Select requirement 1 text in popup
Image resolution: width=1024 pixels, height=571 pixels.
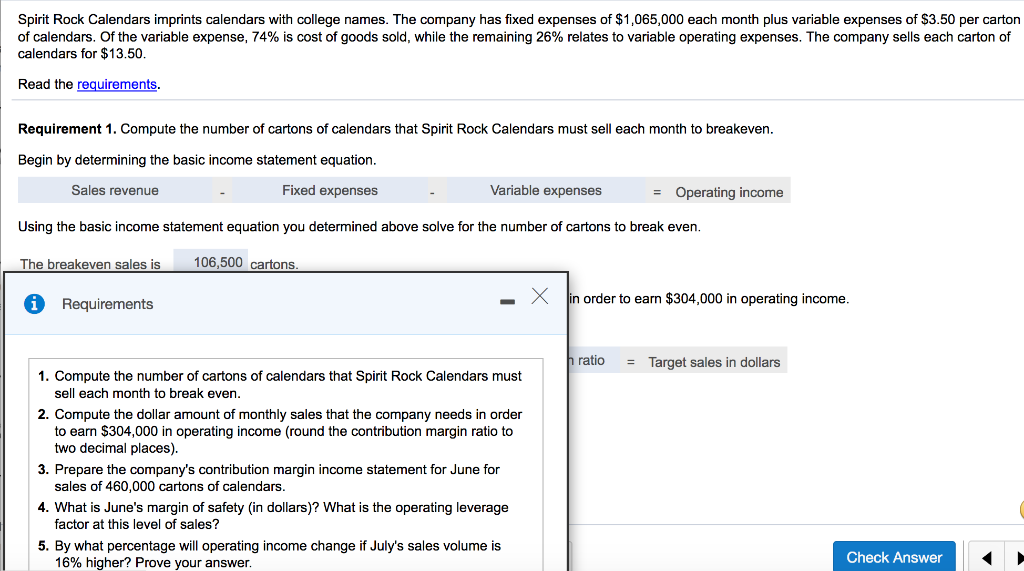coord(288,385)
